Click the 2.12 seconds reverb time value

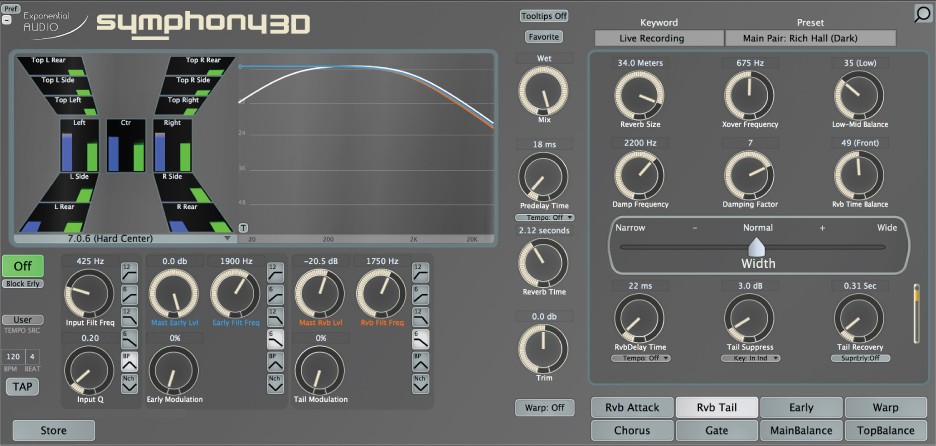544,230
